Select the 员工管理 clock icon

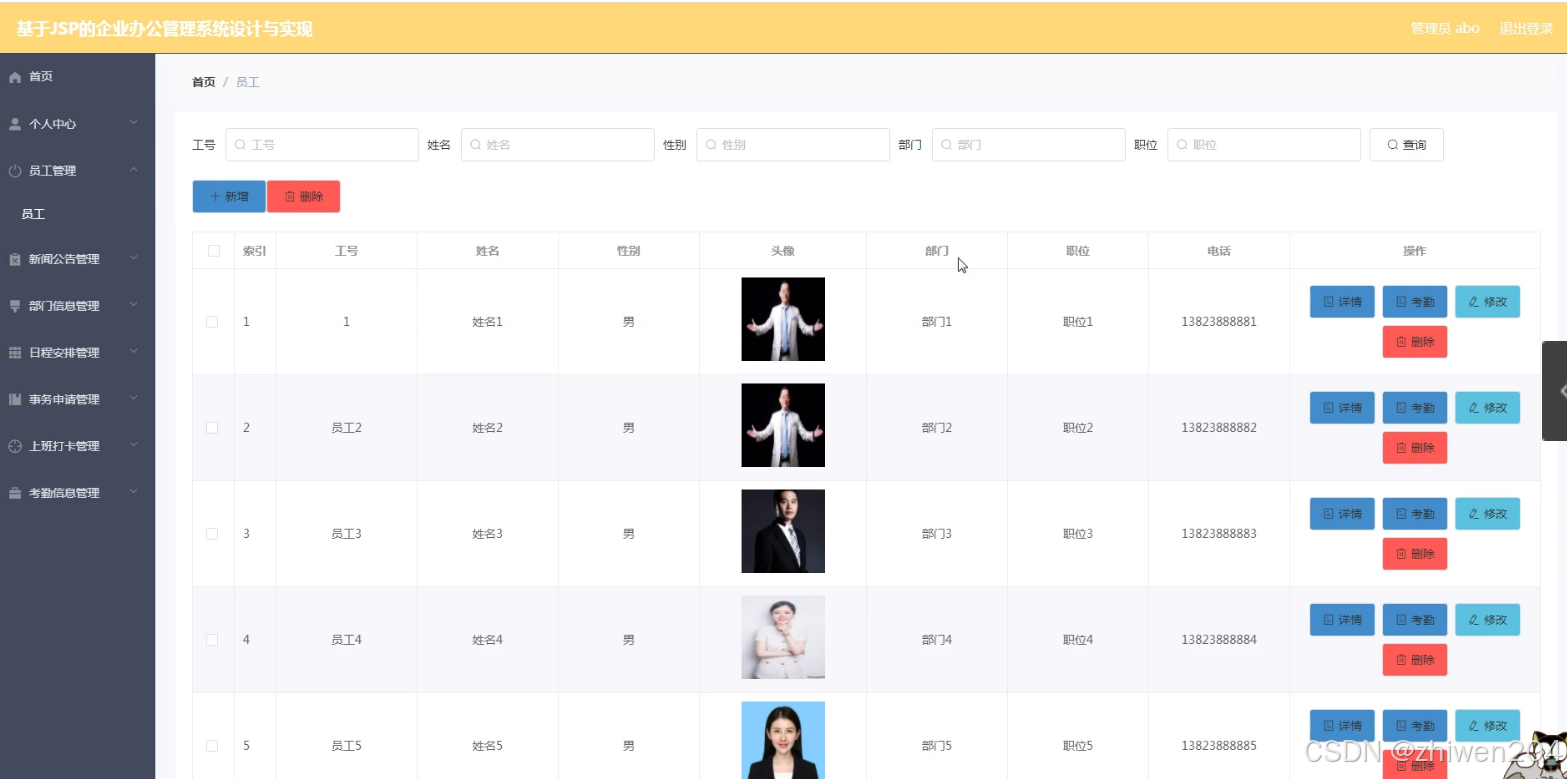[x=14, y=170]
